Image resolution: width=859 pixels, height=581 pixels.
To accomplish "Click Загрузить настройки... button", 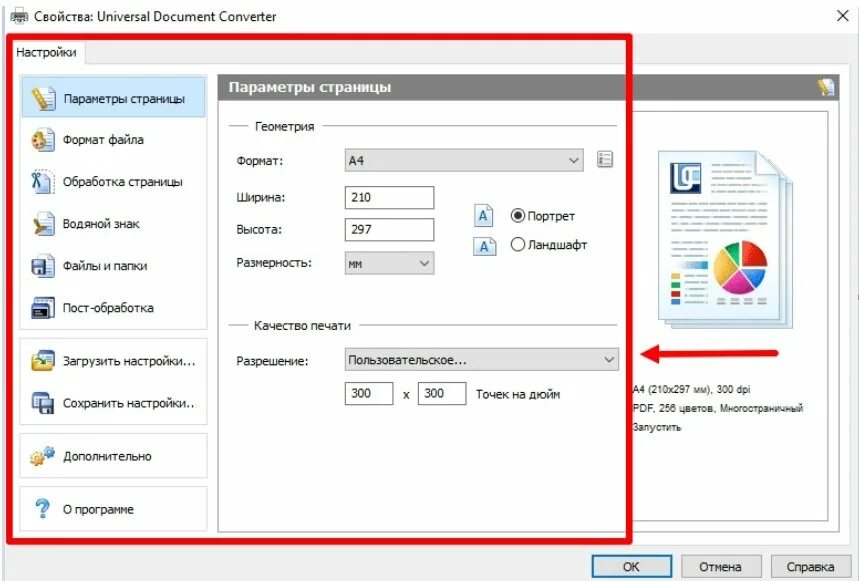I will click(x=113, y=361).
